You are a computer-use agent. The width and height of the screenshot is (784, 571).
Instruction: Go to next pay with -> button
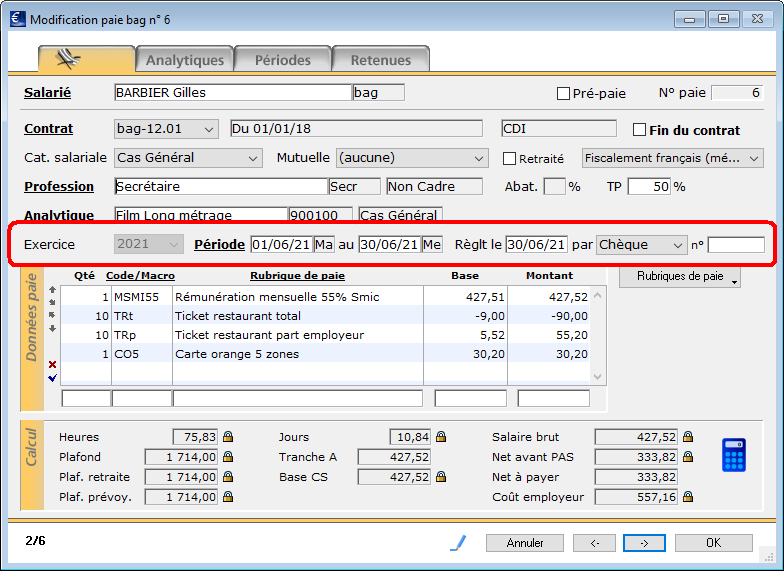click(x=644, y=543)
